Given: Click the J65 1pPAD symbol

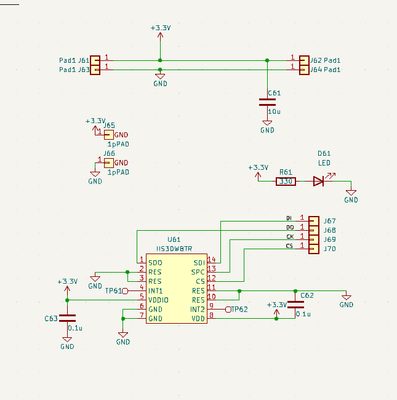Looking at the screenshot, I should point(109,135).
